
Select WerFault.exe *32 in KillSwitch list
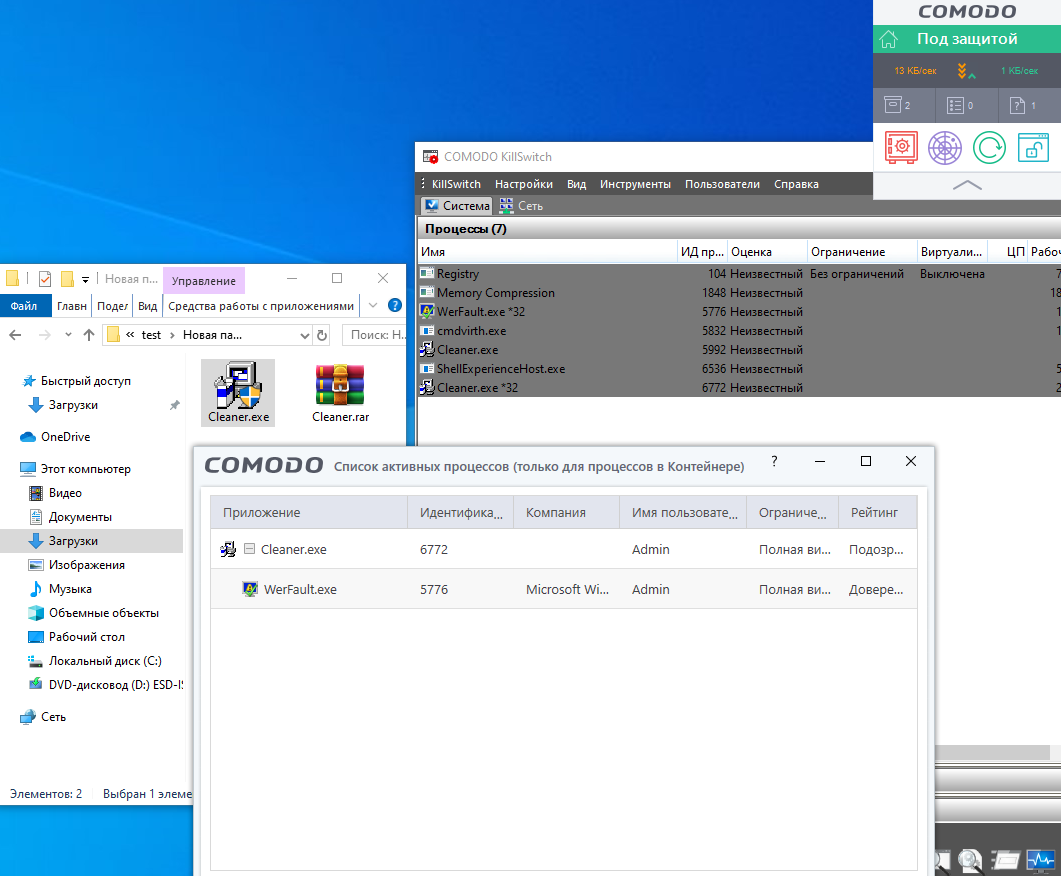(x=740, y=312)
